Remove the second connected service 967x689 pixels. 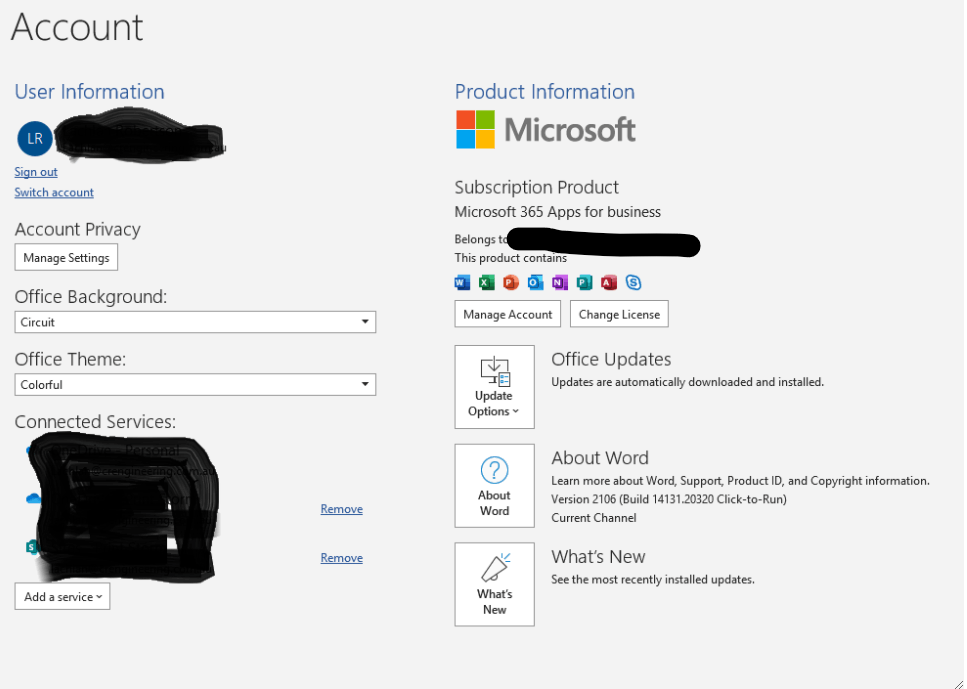tap(341, 509)
